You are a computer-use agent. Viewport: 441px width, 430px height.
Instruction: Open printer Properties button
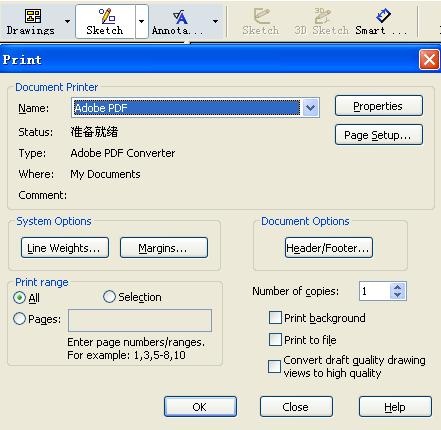click(379, 106)
